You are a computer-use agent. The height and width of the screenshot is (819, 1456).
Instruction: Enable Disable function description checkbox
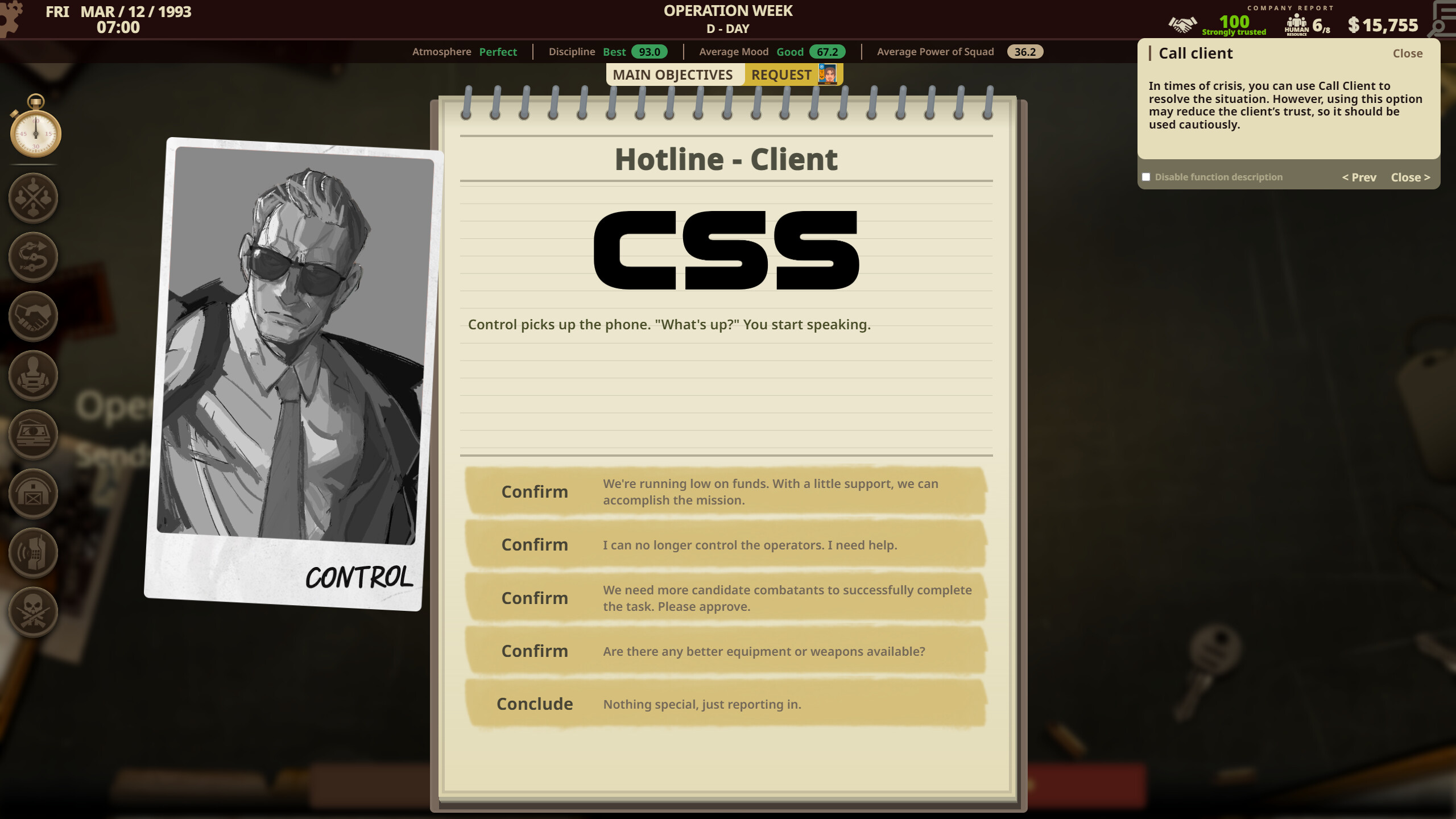tap(1147, 177)
